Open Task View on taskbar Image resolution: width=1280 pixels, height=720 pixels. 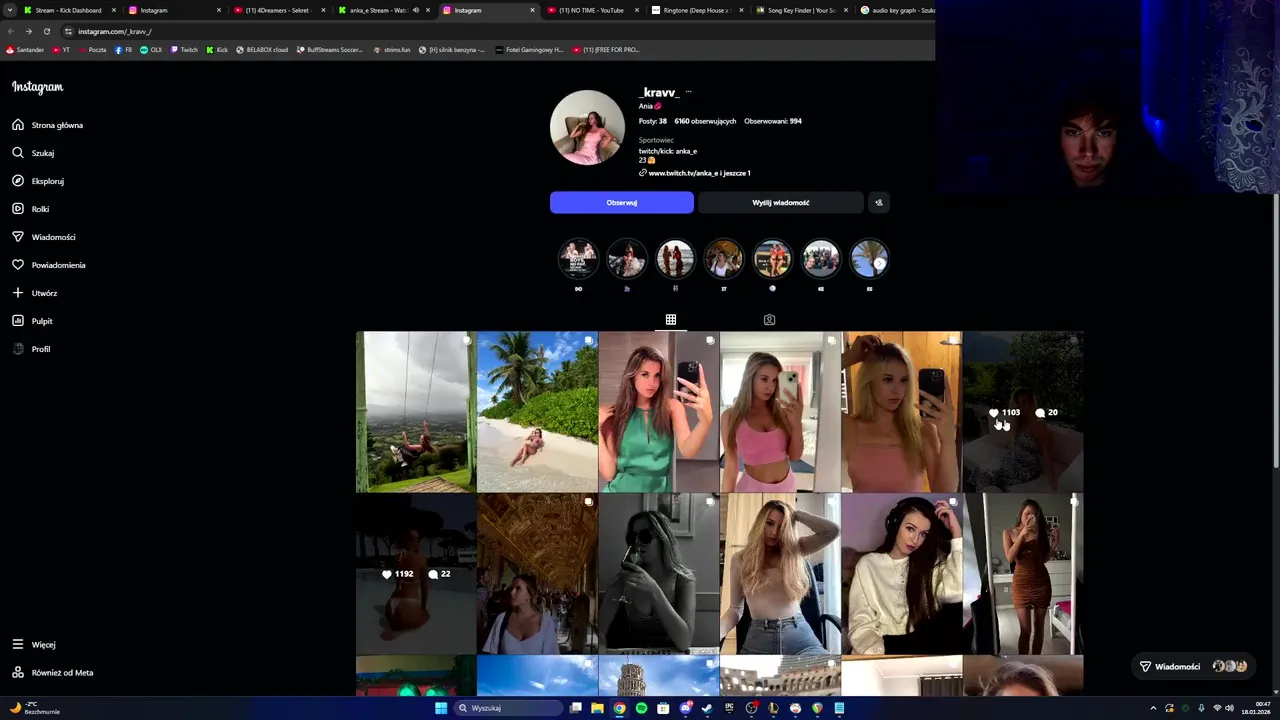(576, 708)
